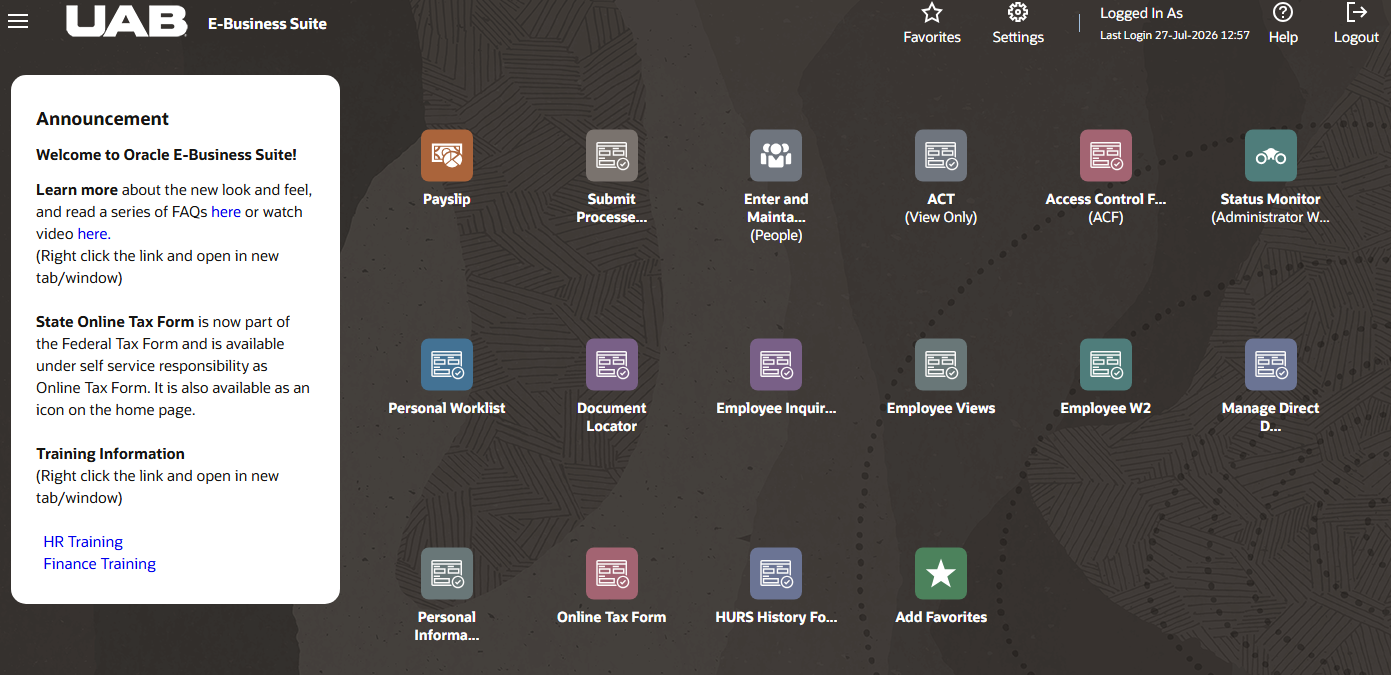The width and height of the screenshot is (1391, 675).
Task: Open the Payslip tile icon
Action: 447,156
